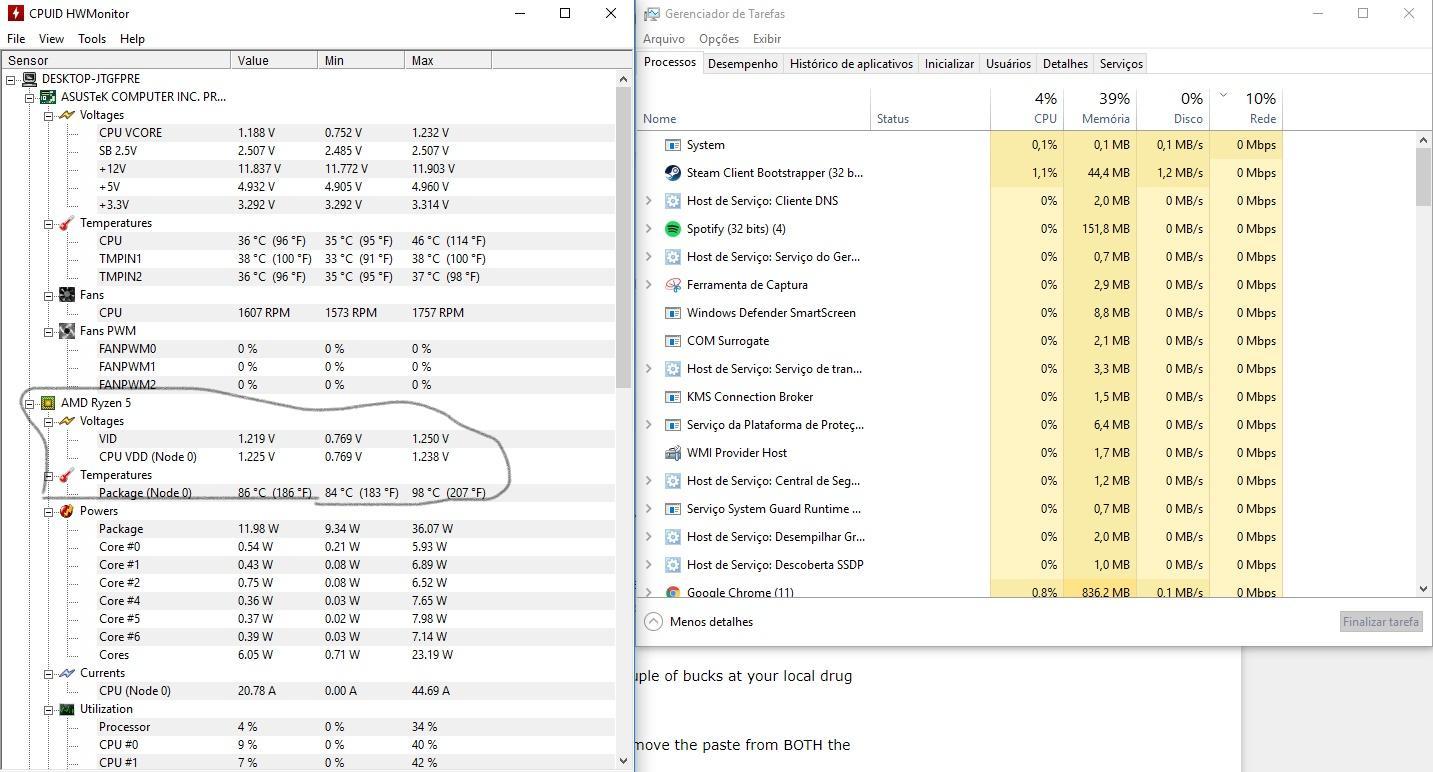
Task: Sort processes by the CPU column header
Action: 1027,109
